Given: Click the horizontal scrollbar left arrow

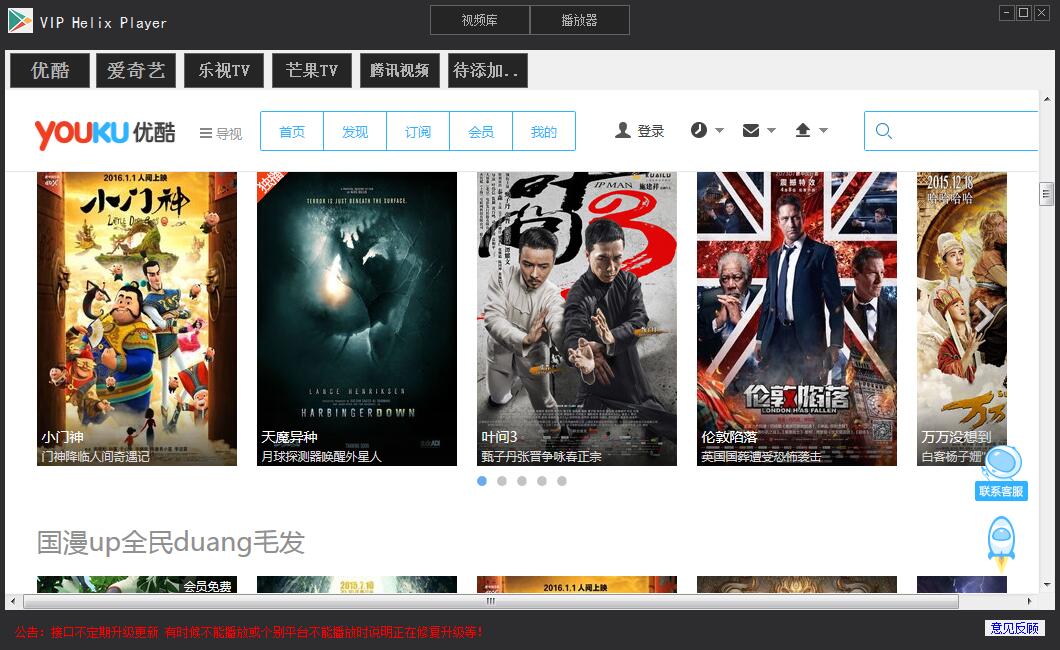Looking at the screenshot, I should point(12,601).
